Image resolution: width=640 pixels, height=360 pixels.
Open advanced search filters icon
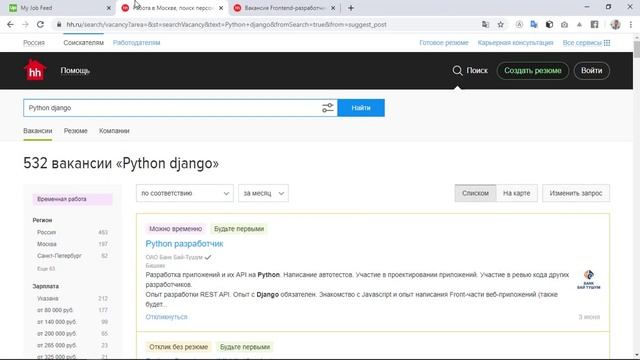point(327,108)
